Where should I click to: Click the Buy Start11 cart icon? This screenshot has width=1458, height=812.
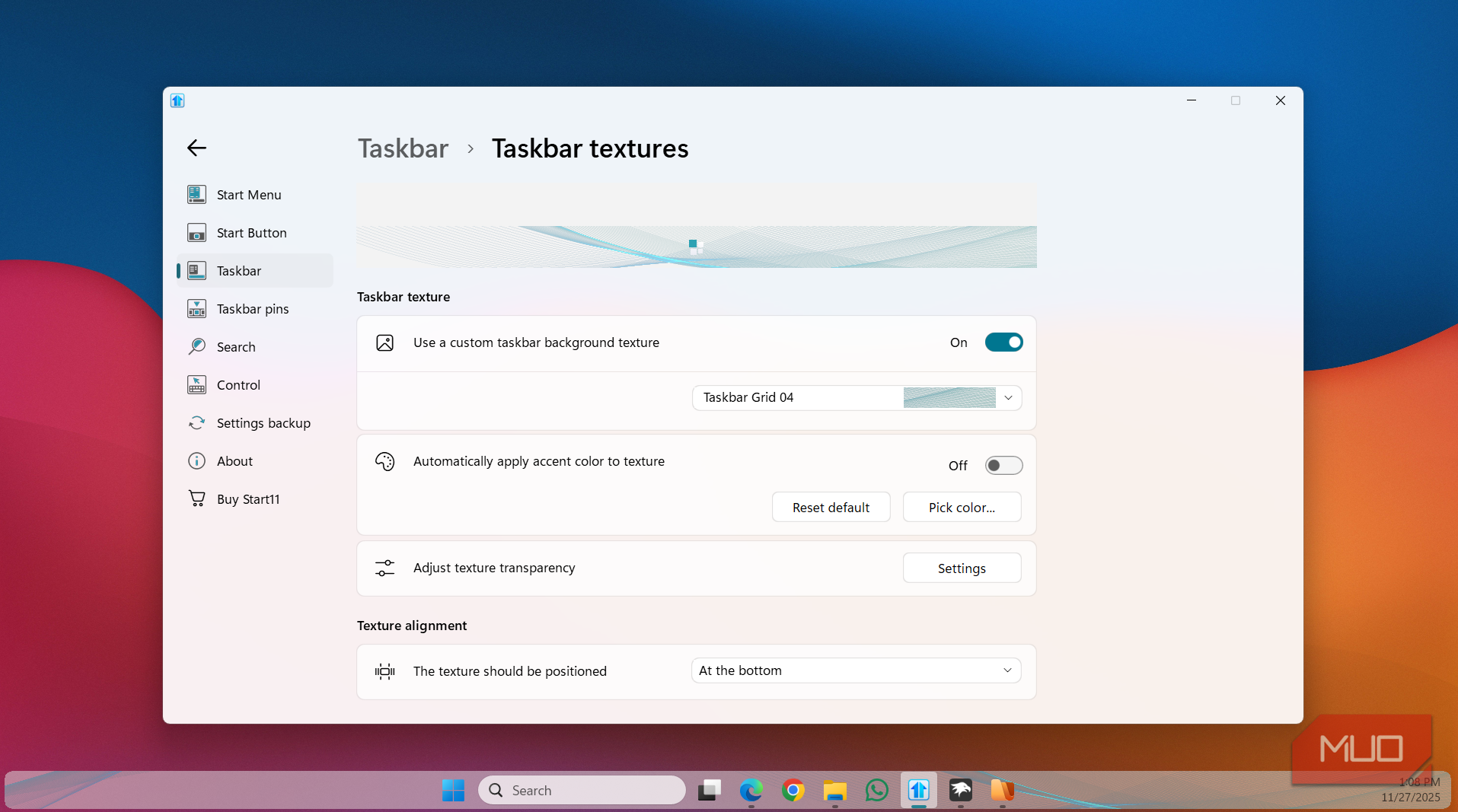[x=196, y=499]
